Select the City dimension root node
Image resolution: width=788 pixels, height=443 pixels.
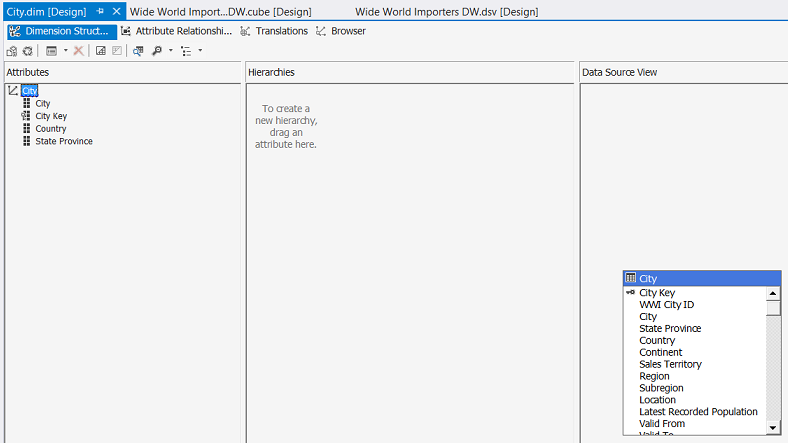[30, 91]
